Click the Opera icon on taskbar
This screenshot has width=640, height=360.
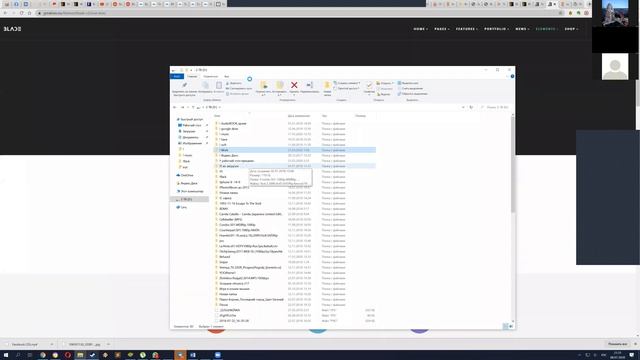click(68, 355)
